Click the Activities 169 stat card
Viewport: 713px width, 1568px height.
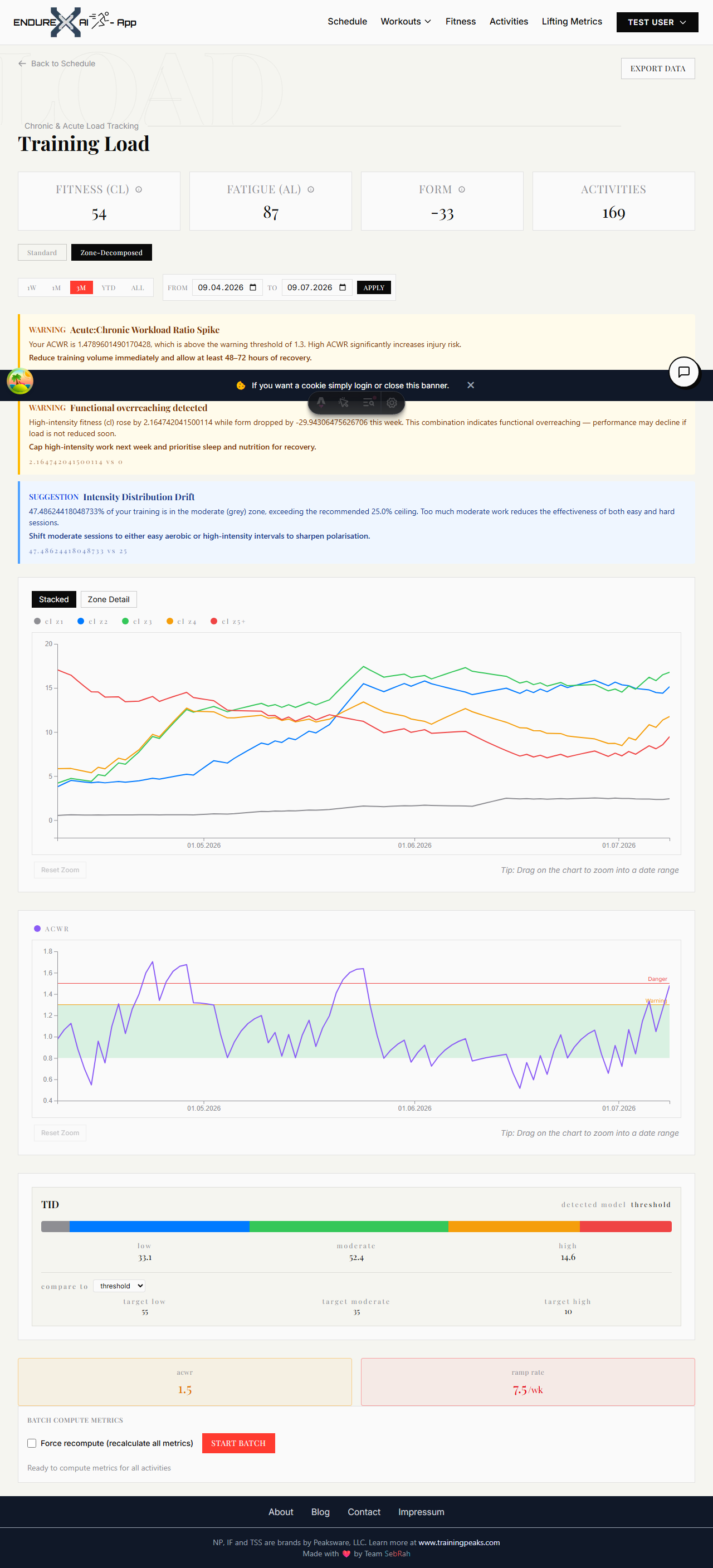coord(613,201)
